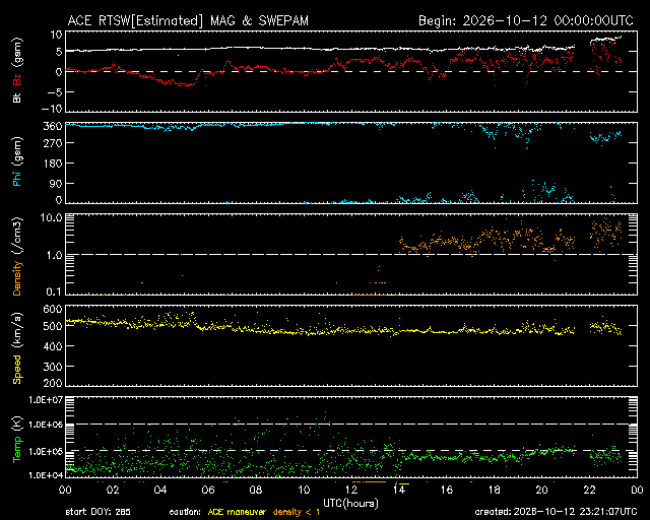The height and width of the screenshot is (520, 650).
Task: Click the "12" hour label on the time axis
Action: coord(352,490)
